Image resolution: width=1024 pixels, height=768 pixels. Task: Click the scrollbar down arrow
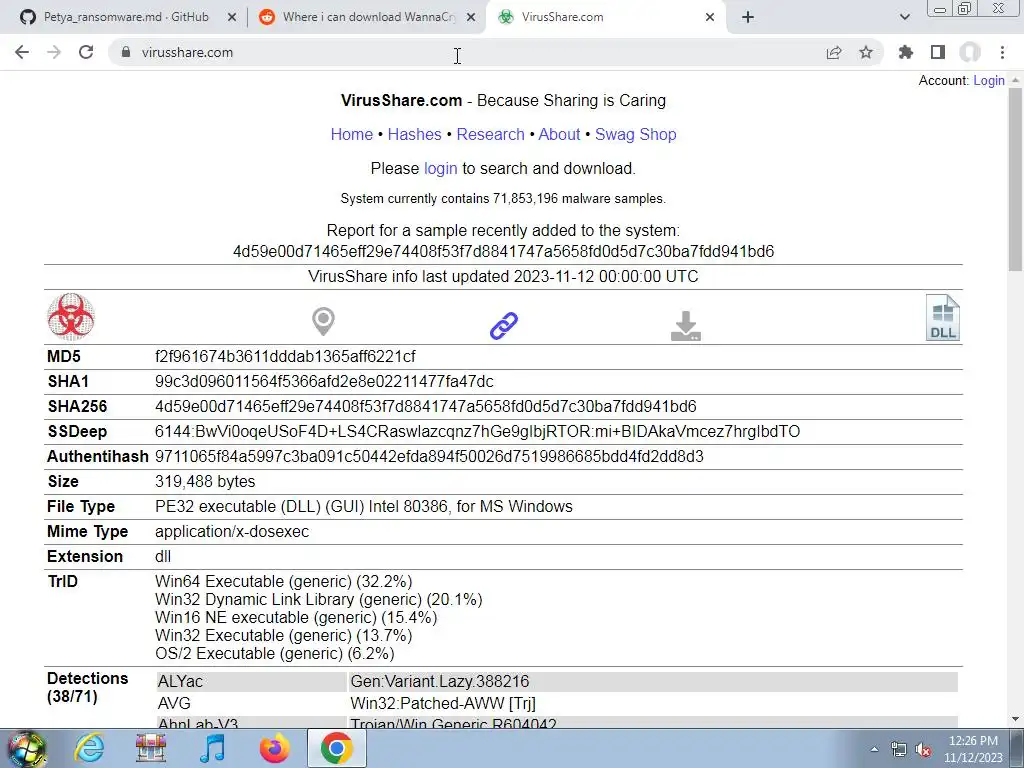[x=1015, y=720]
